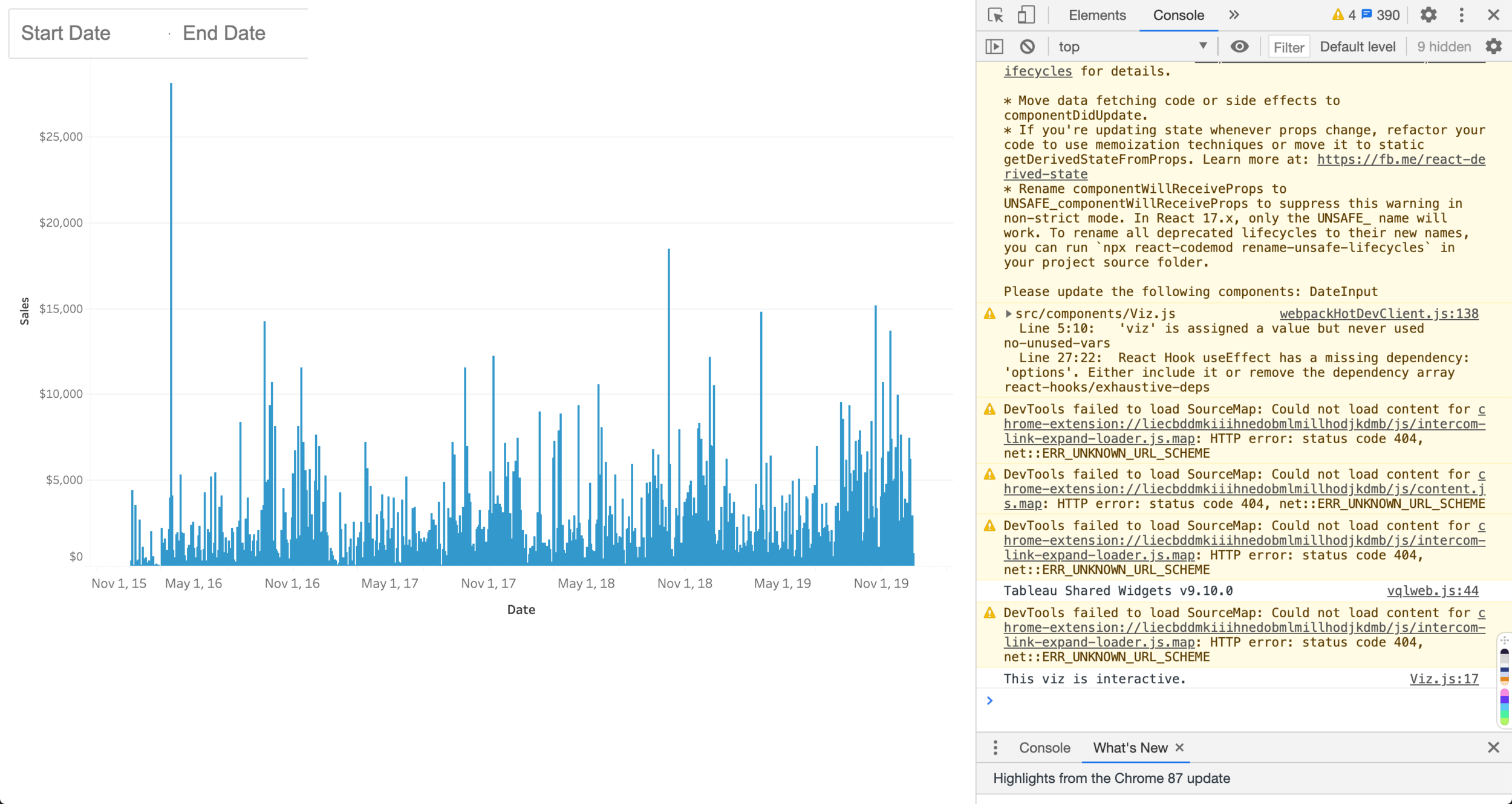Click the $10,000 axis label

pos(61,394)
